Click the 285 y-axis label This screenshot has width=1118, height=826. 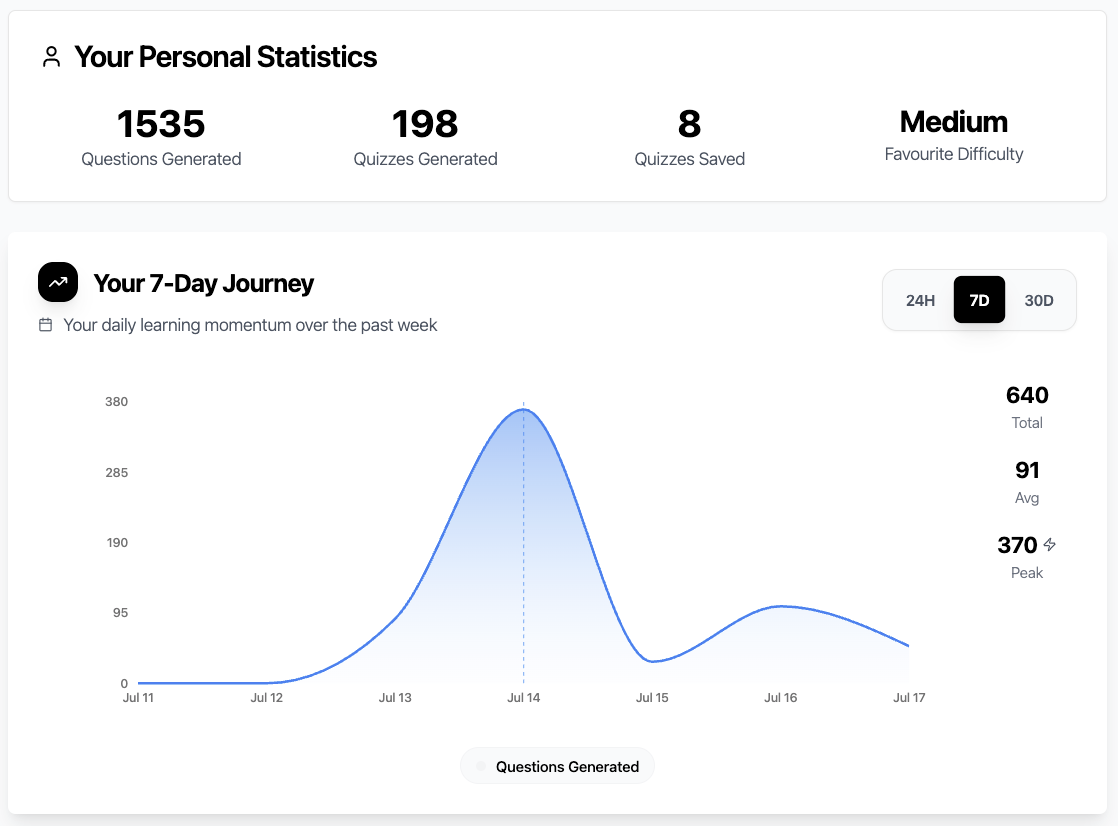click(x=116, y=472)
